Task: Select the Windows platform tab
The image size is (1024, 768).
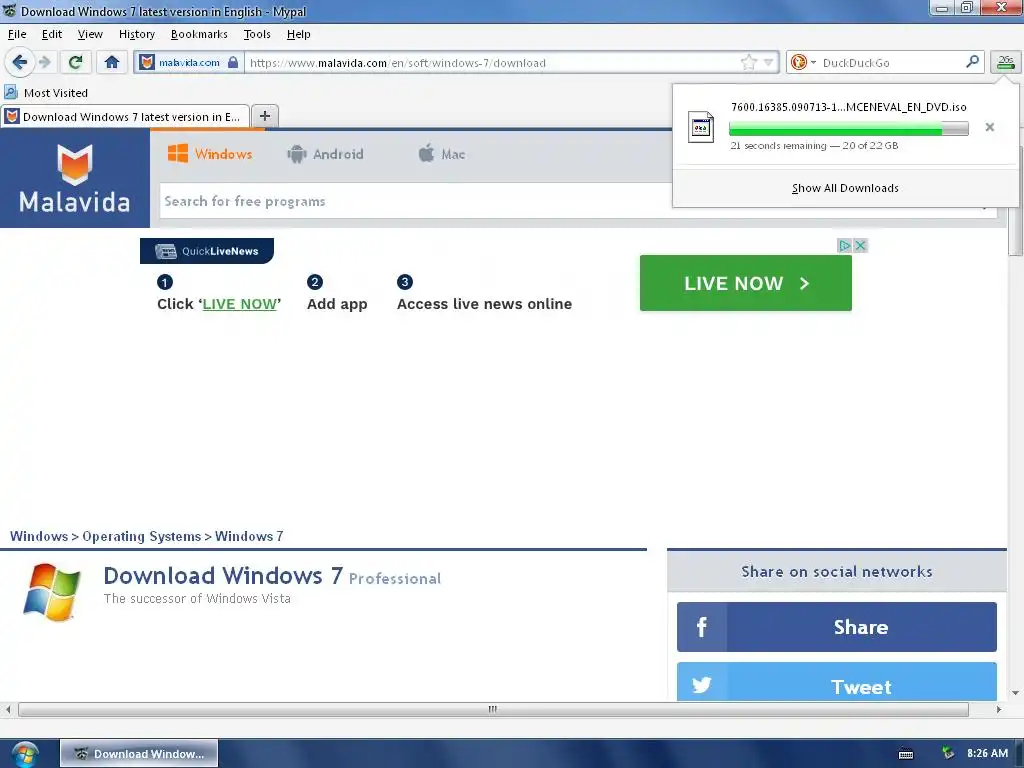Action: click(x=210, y=154)
